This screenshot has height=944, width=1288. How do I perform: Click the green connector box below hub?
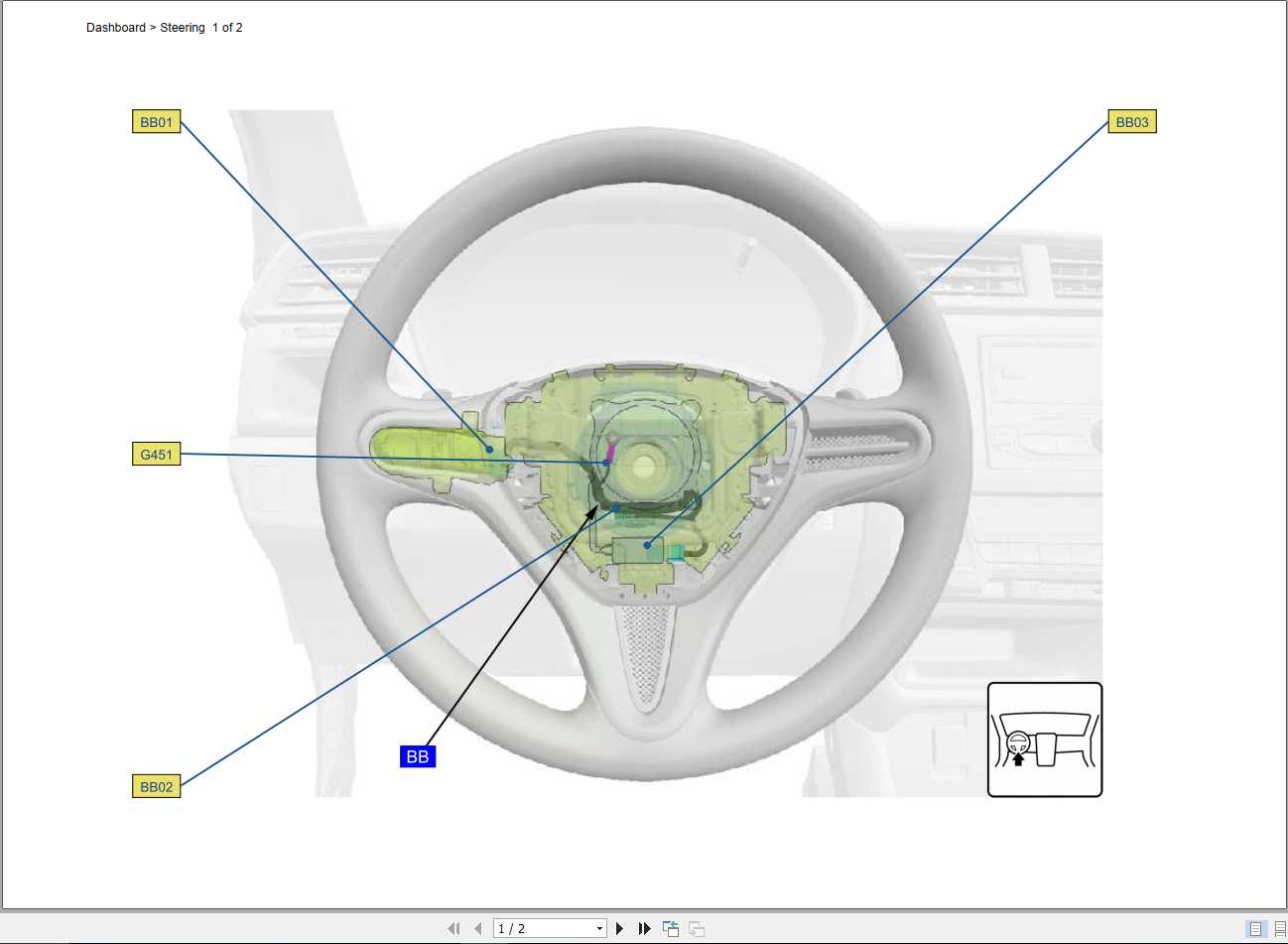point(638,550)
